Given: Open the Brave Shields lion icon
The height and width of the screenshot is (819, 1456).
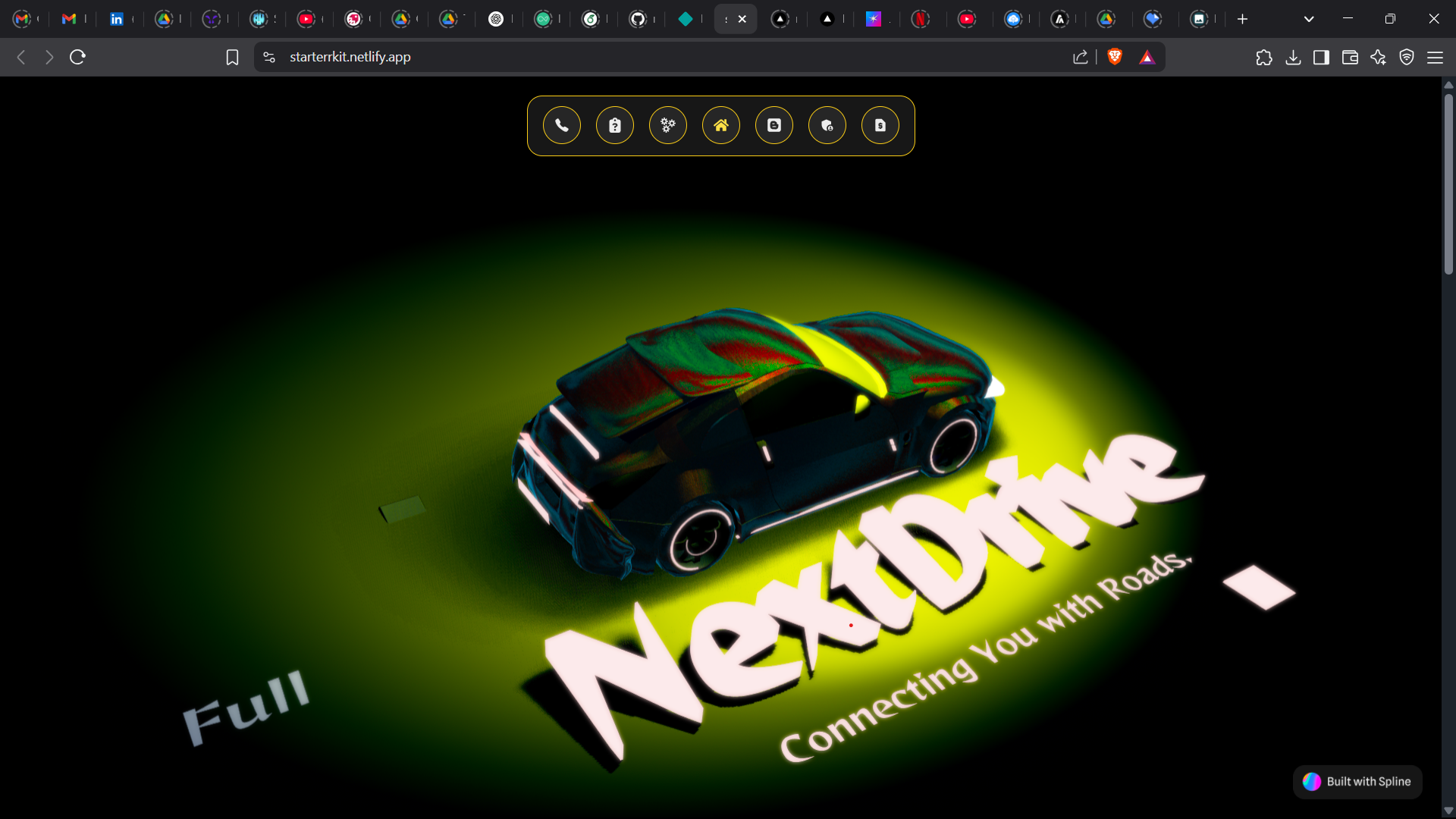Looking at the screenshot, I should click(x=1115, y=57).
